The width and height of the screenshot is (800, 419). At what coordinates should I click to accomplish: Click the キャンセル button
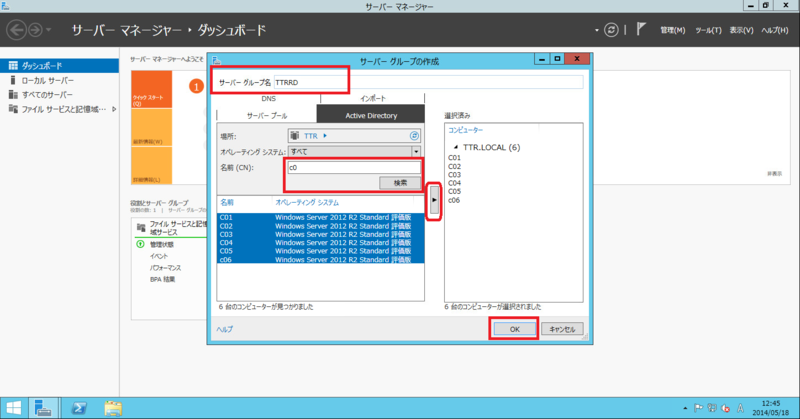[562, 329]
